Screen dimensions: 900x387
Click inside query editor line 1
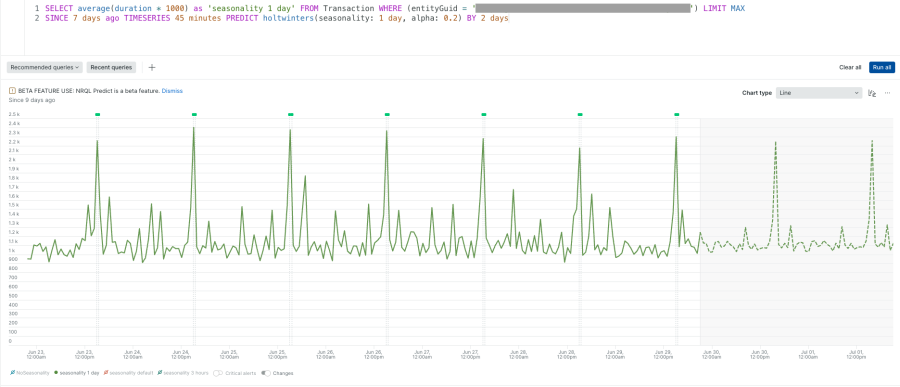tap(395, 9)
